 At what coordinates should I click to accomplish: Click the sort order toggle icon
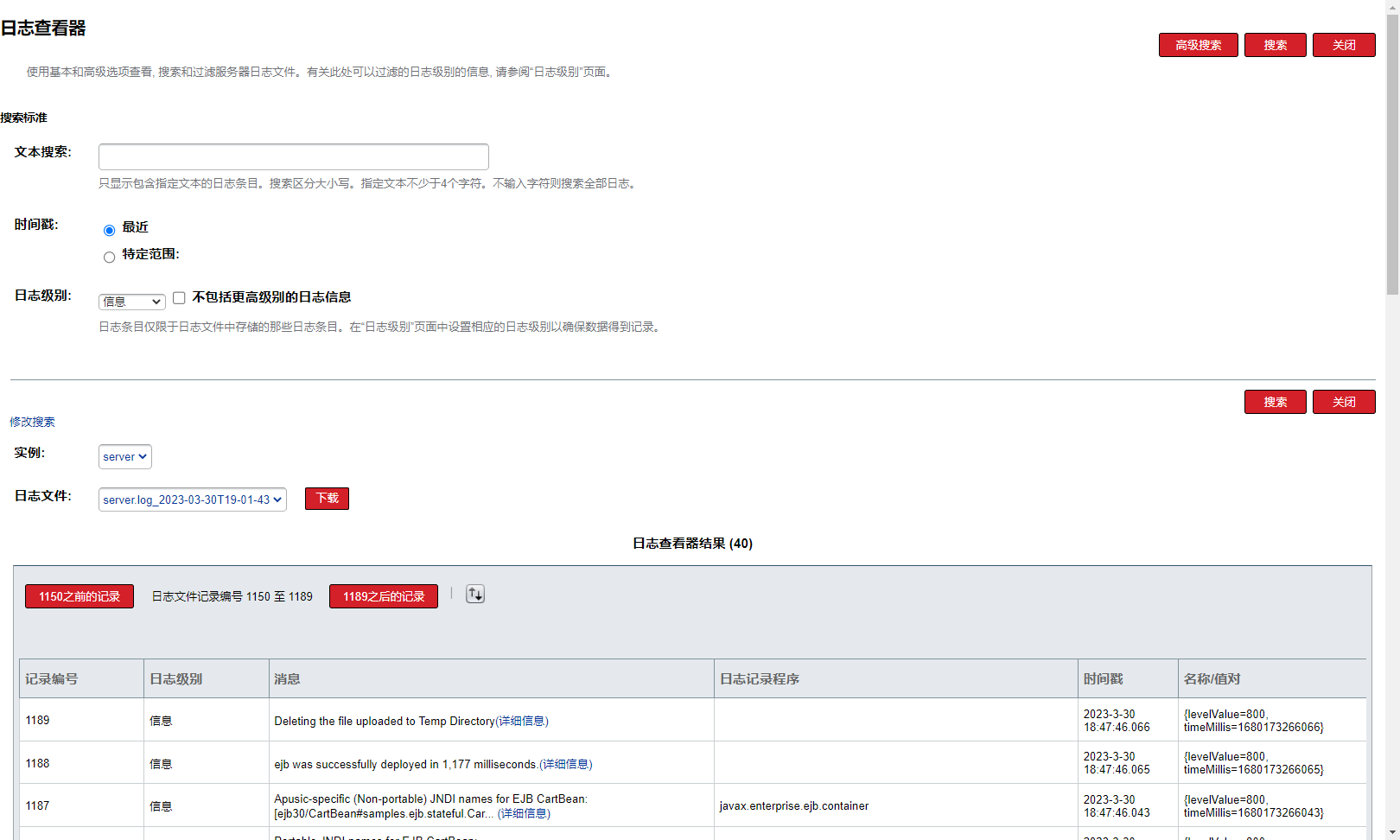475,595
